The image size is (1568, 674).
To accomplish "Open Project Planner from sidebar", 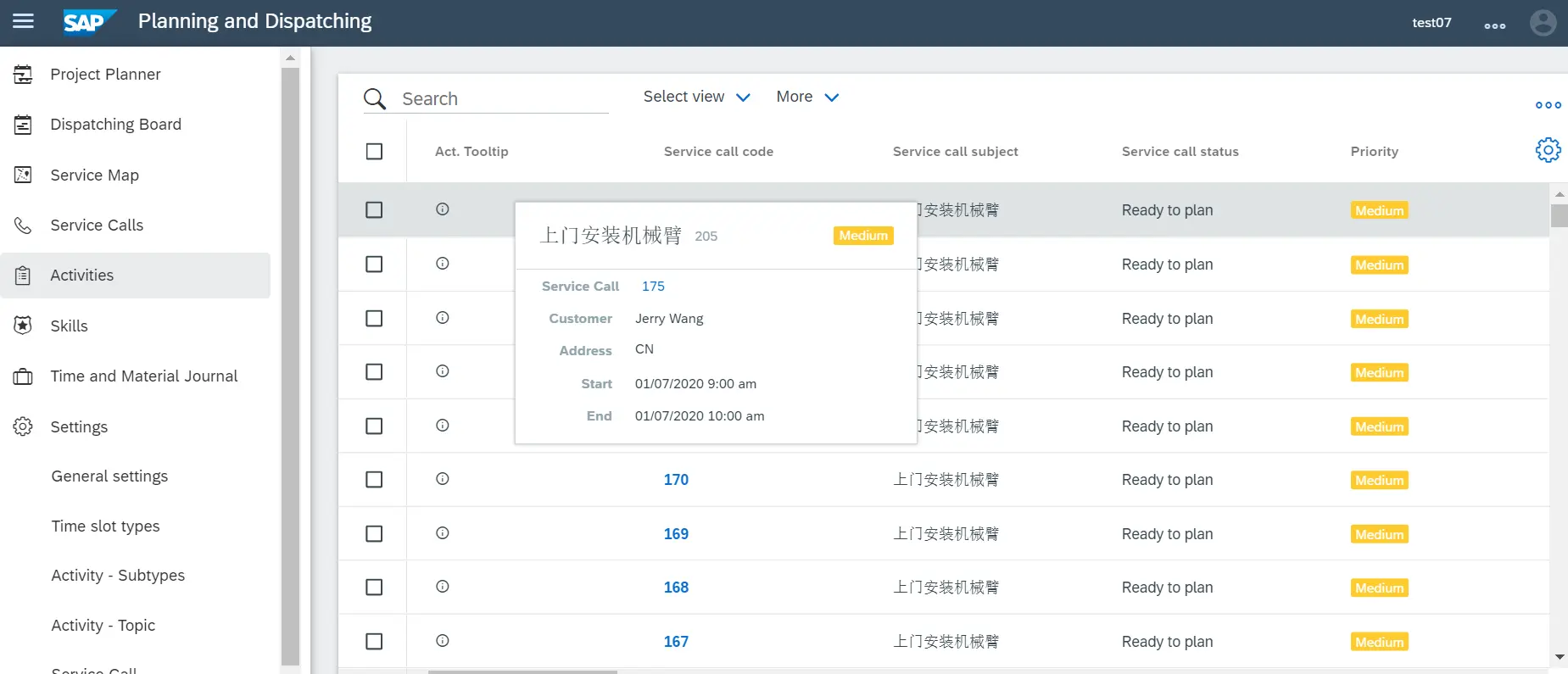I will tap(105, 75).
